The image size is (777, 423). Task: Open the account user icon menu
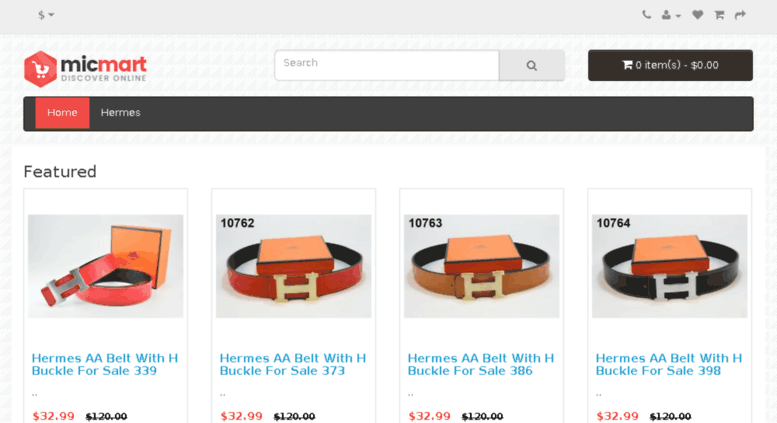671,15
